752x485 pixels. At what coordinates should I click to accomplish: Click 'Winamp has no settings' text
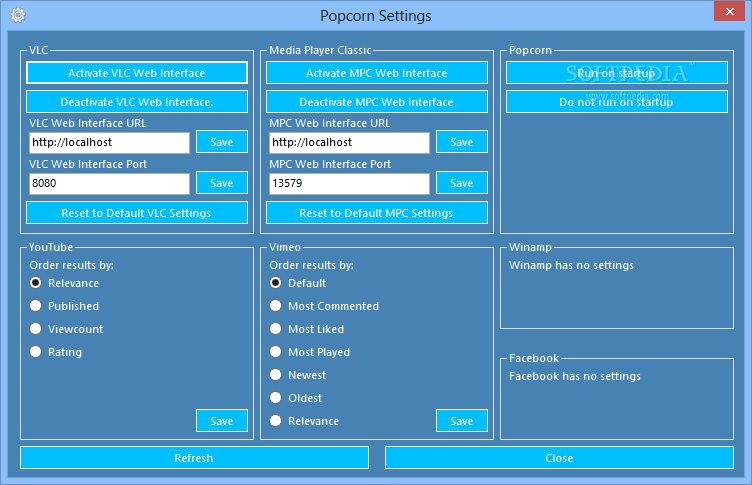click(x=571, y=265)
